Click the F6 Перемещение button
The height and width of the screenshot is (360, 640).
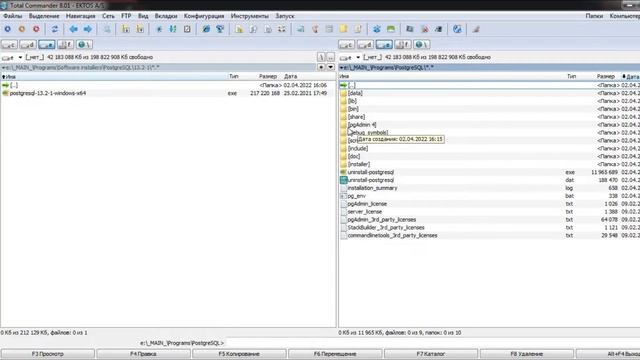pyautogui.click(x=335, y=354)
